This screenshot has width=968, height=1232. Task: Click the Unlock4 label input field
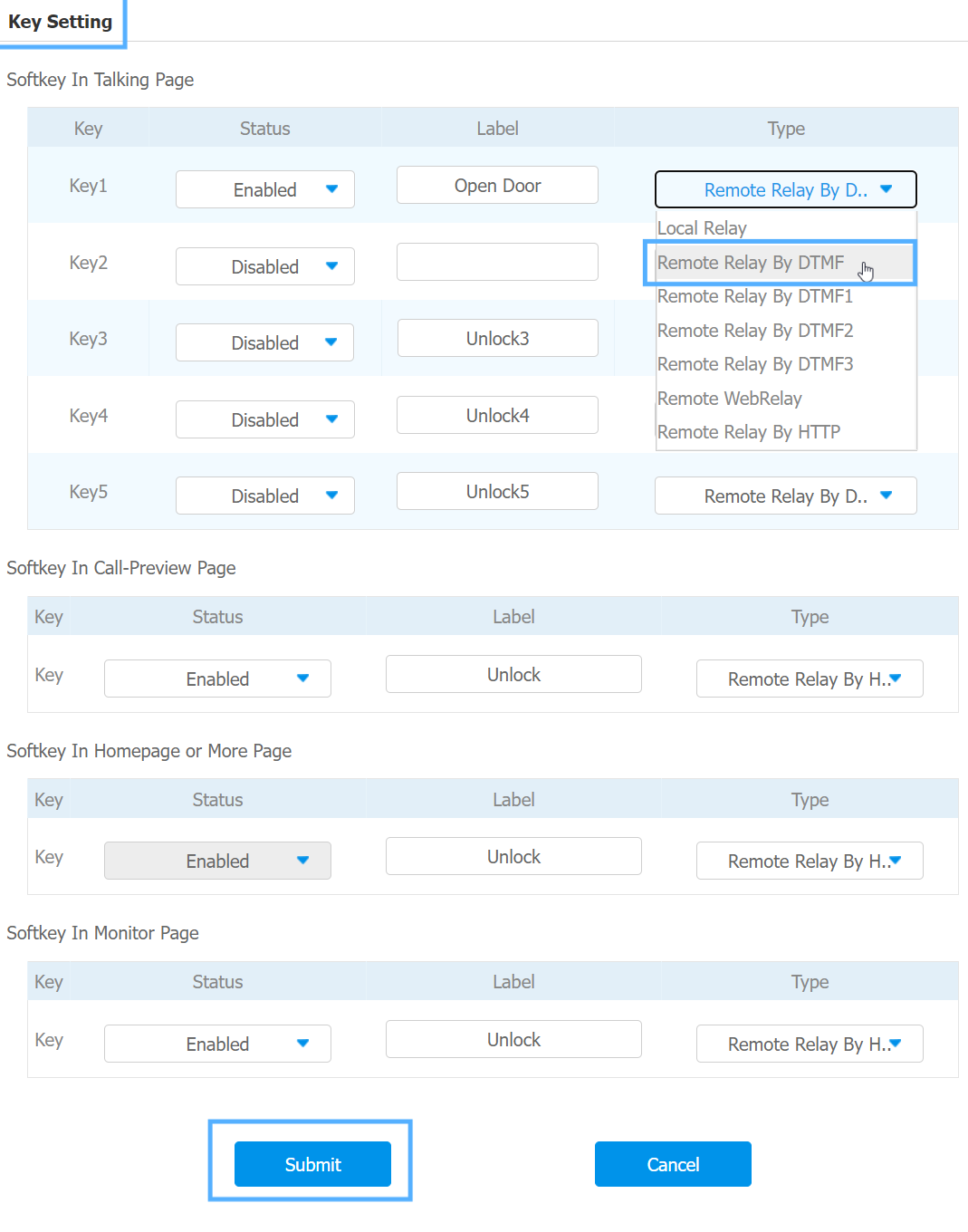[x=497, y=415]
